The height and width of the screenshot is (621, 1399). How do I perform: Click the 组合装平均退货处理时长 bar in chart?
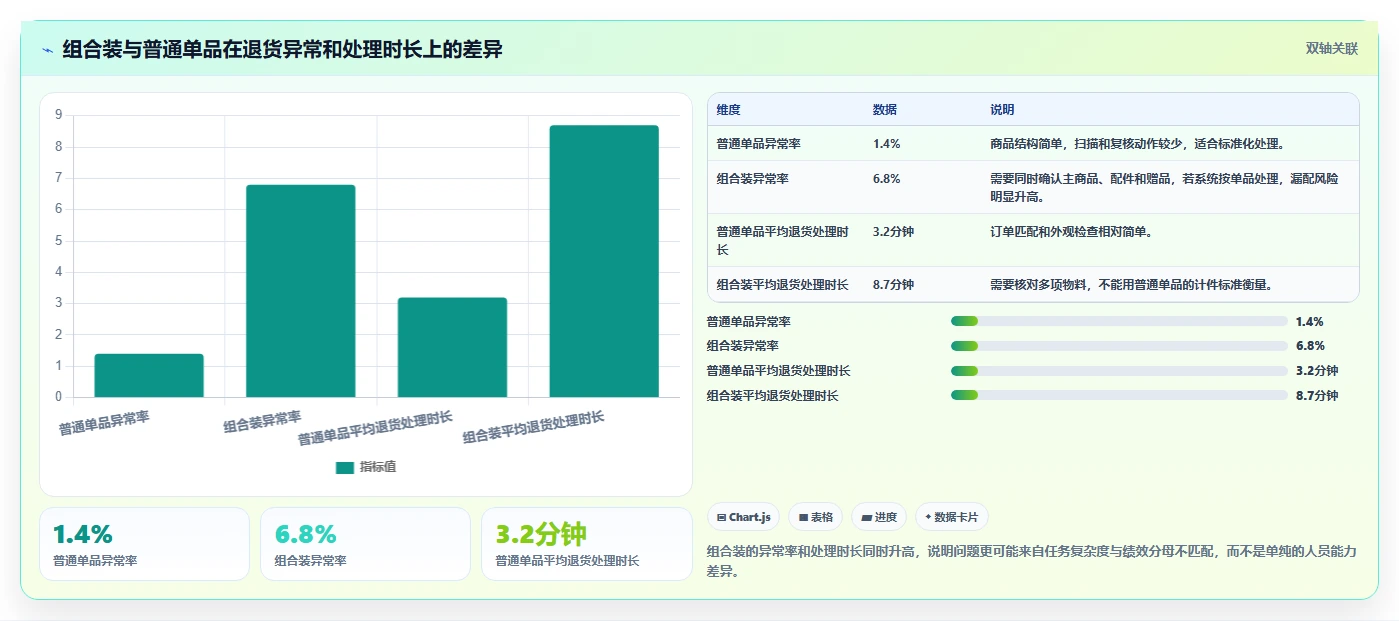coord(604,261)
